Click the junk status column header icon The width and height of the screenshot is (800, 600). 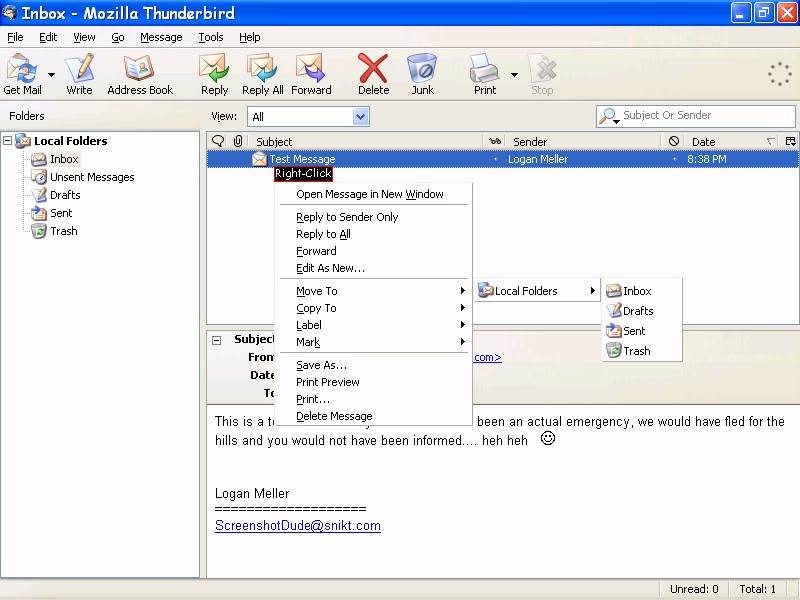673,141
